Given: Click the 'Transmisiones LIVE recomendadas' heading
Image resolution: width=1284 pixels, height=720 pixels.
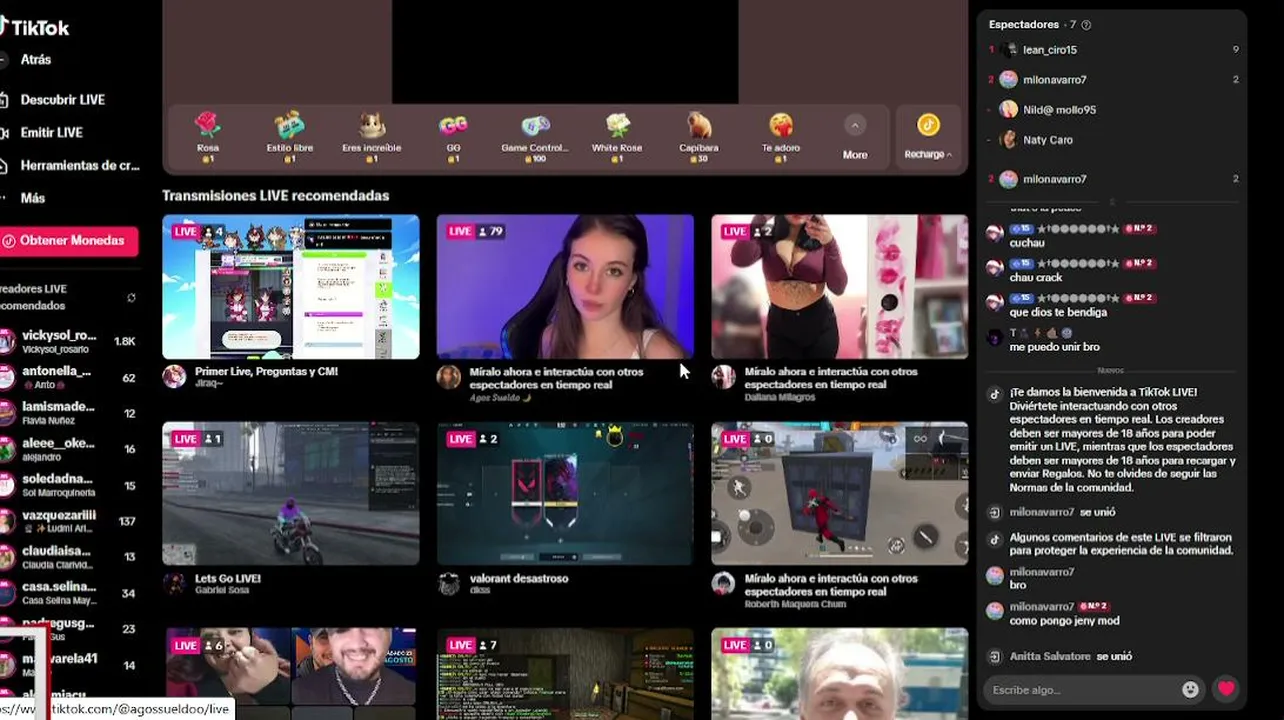Looking at the screenshot, I should click(276, 196).
